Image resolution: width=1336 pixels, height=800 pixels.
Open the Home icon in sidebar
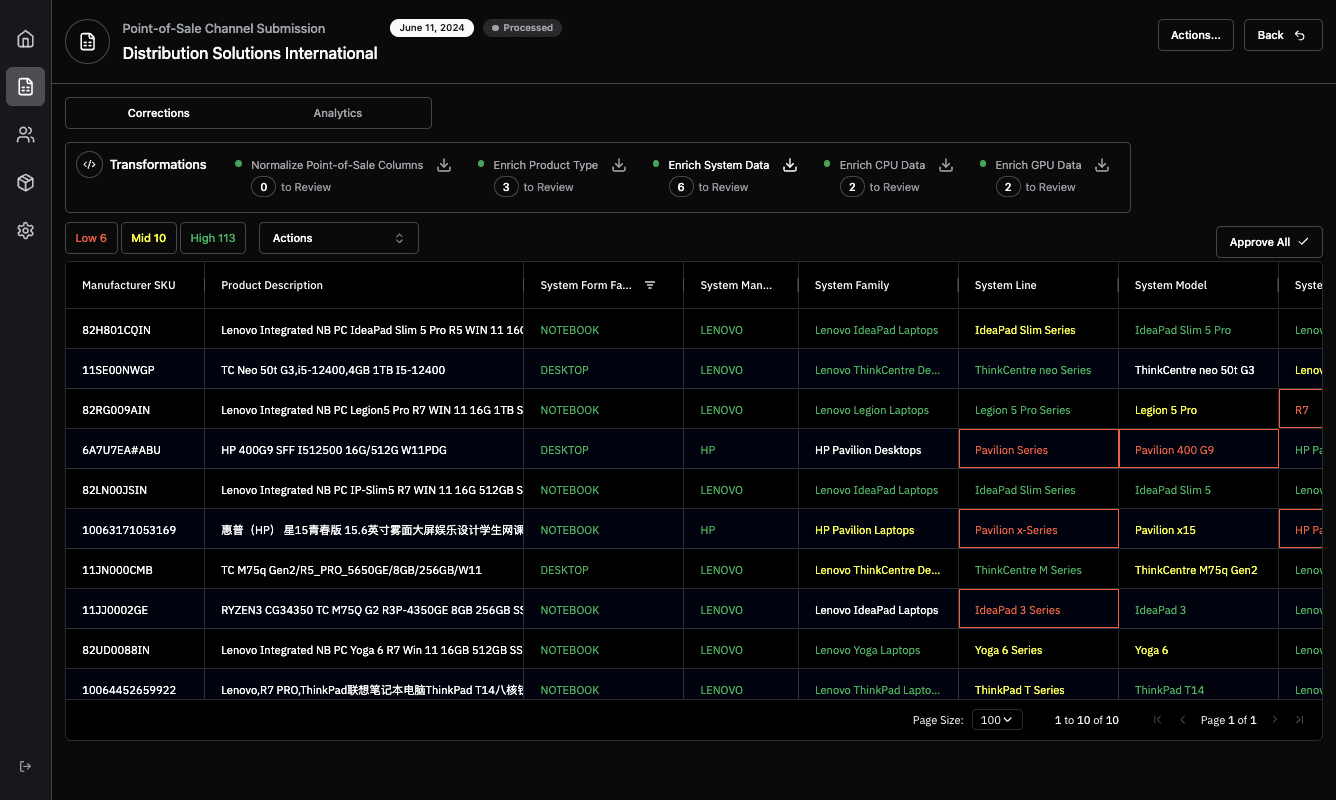[26, 39]
